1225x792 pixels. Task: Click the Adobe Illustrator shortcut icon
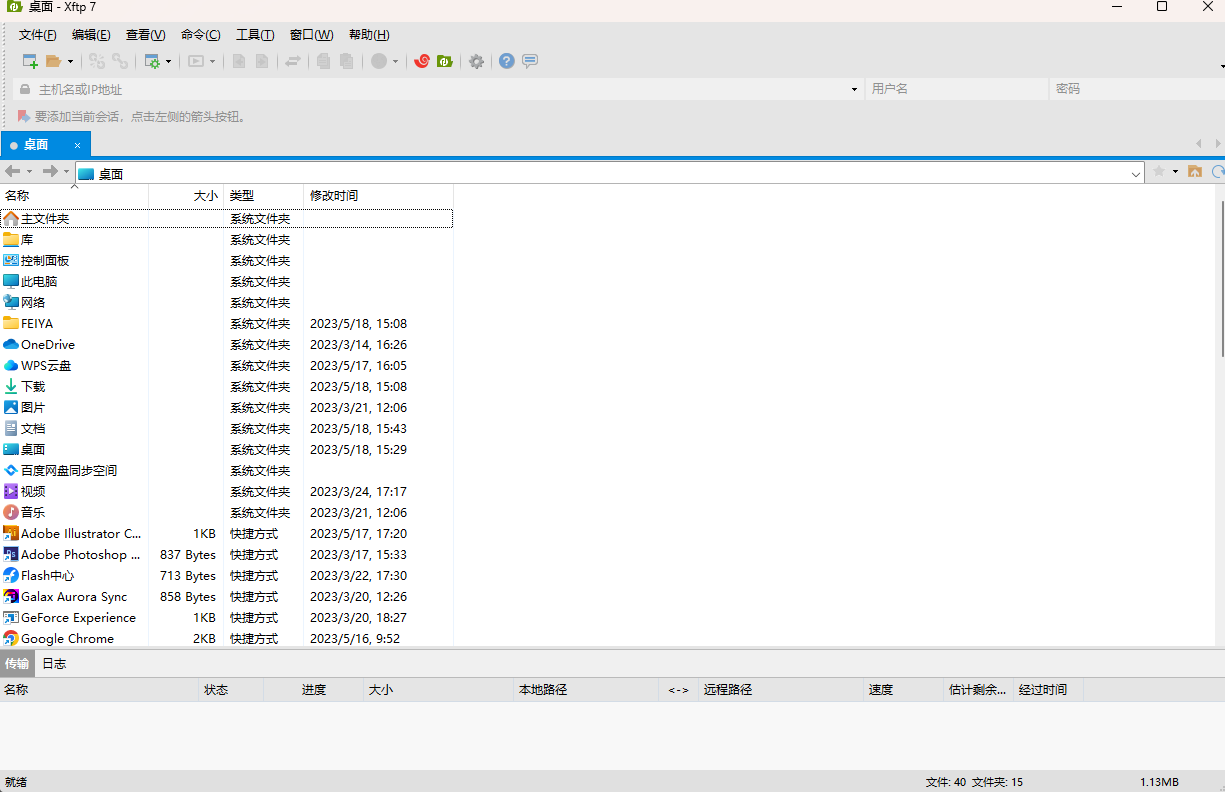tap(11, 533)
